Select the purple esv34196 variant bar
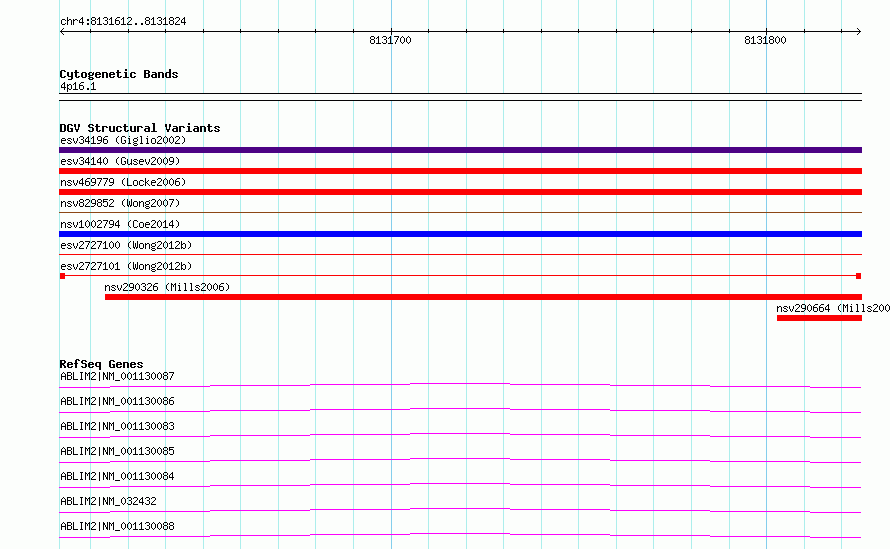890x549 pixels. 460,150
